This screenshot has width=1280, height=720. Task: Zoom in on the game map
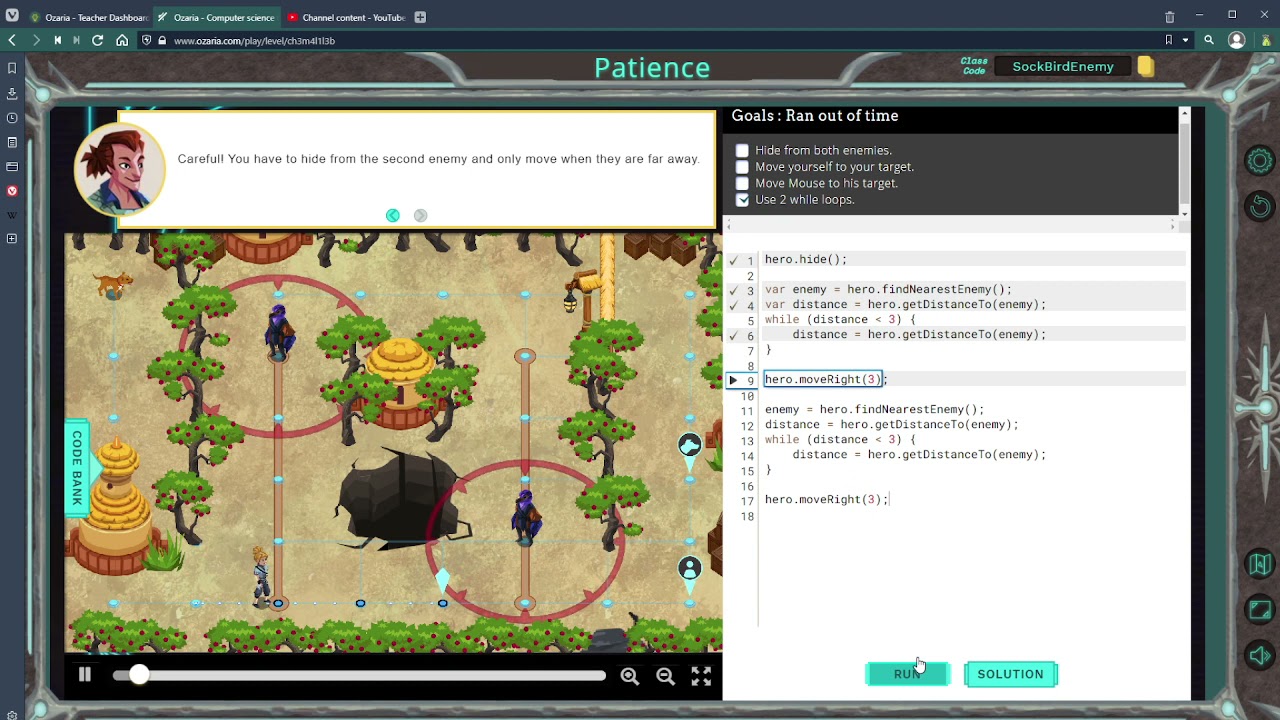(629, 676)
